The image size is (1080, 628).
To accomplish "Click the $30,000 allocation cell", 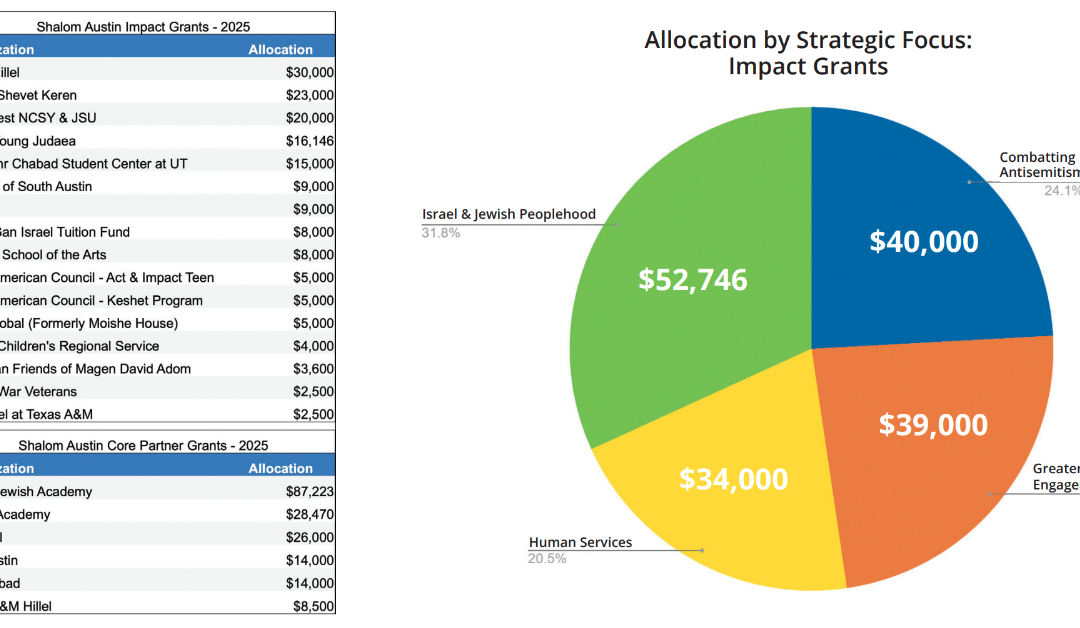I will coord(310,72).
